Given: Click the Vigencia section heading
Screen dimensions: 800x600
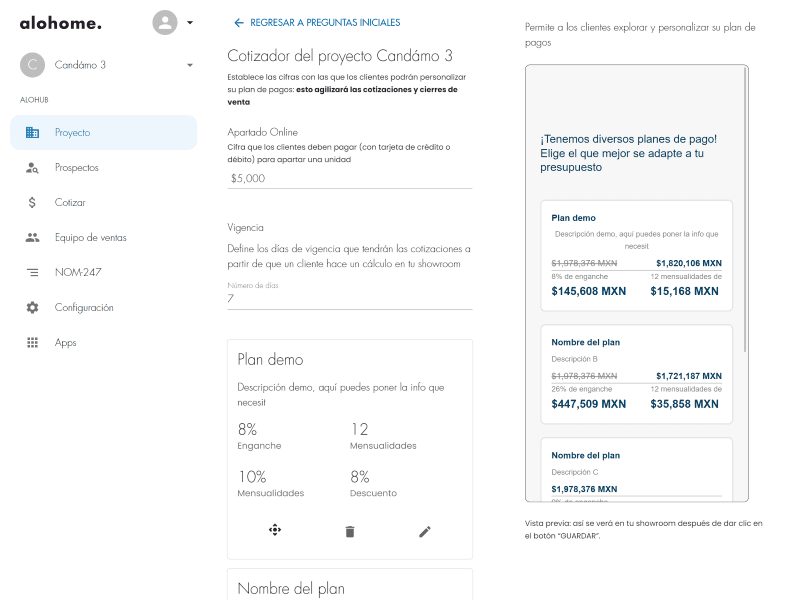Looking at the screenshot, I should tap(245, 228).
